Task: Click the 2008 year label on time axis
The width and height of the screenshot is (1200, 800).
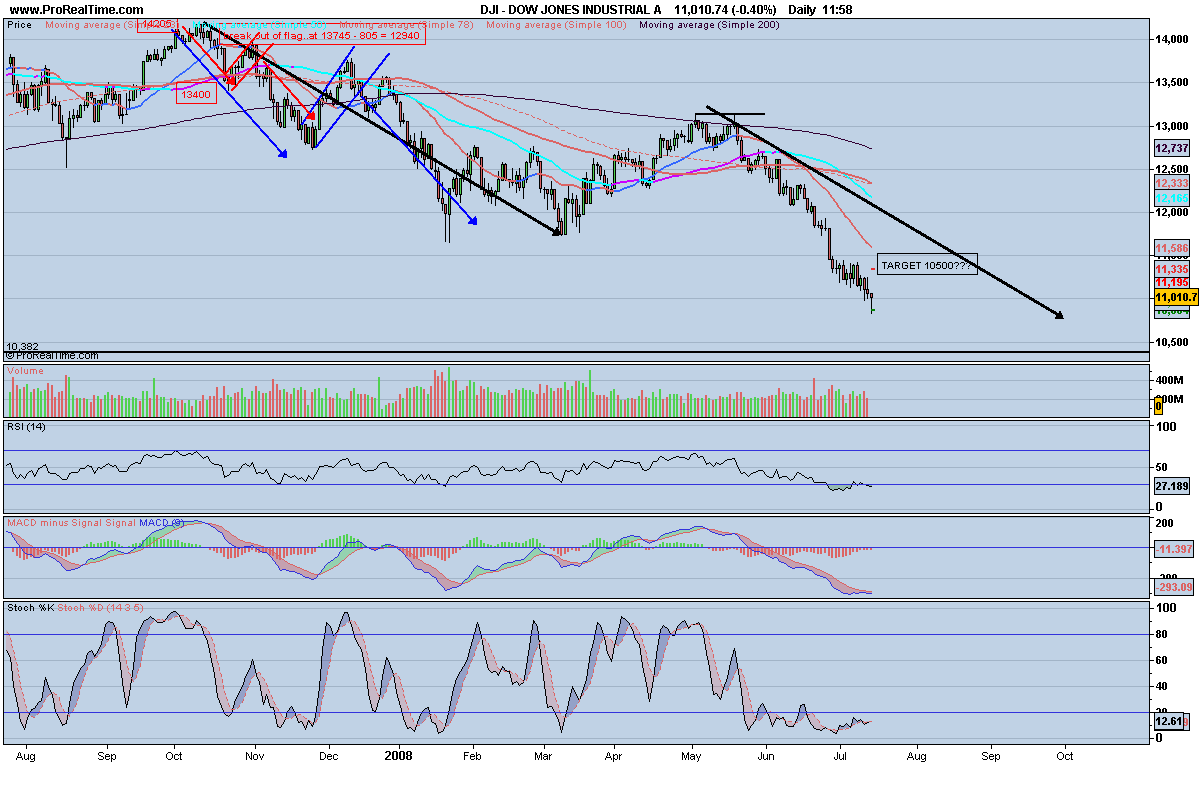Action: pyautogui.click(x=400, y=757)
